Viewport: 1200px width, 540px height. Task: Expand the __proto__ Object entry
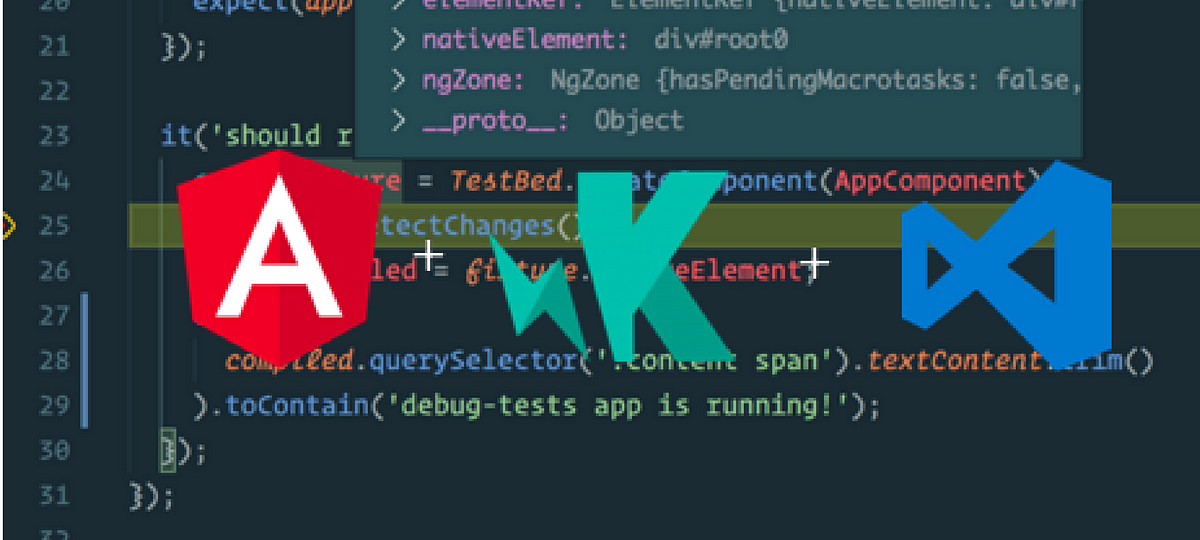(x=400, y=121)
